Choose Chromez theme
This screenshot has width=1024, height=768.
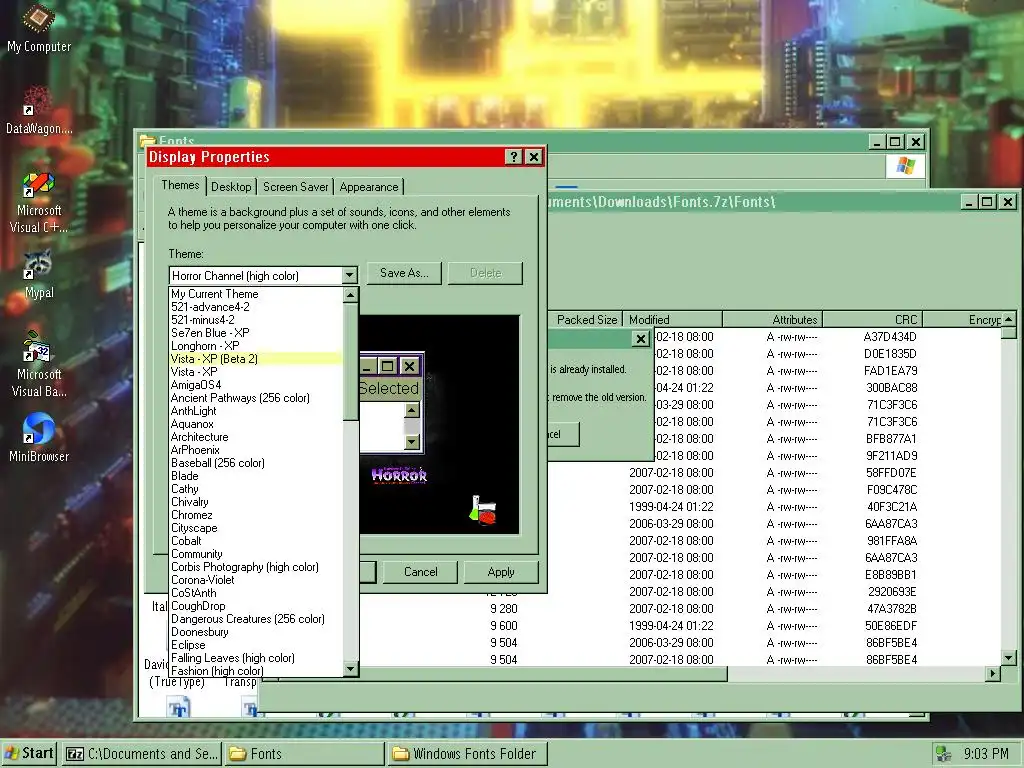coord(255,515)
